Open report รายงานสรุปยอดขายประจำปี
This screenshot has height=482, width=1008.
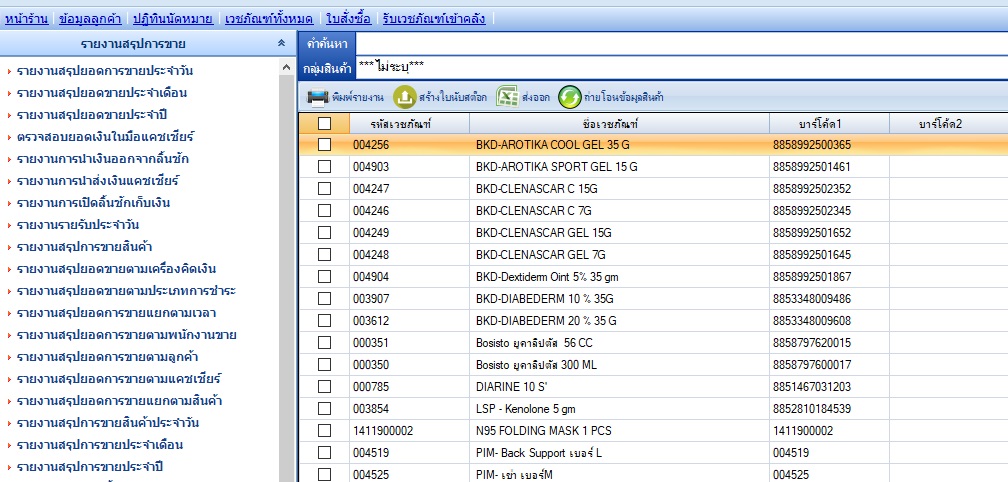94,115
